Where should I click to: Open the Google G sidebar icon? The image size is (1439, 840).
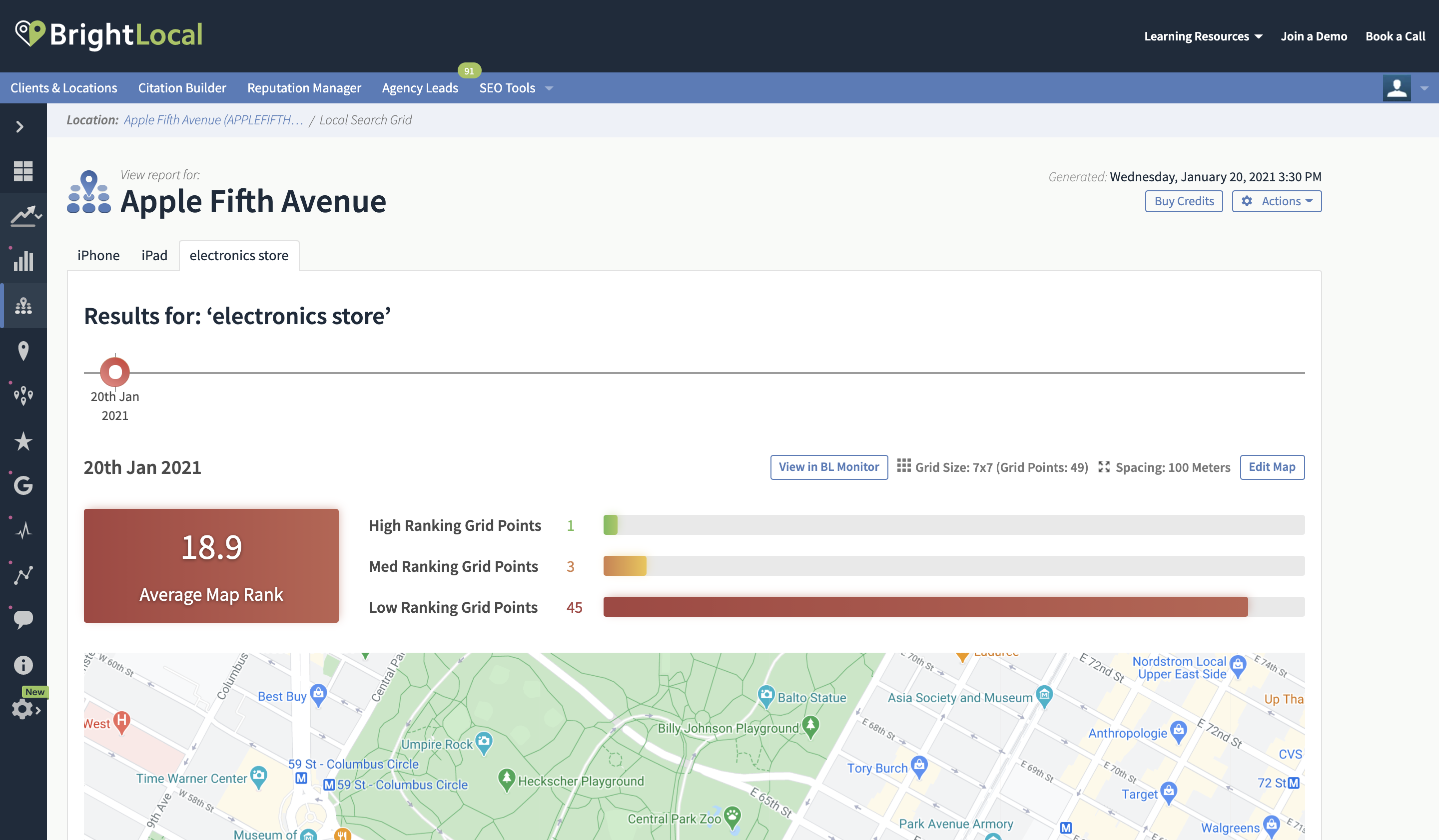coord(23,485)
